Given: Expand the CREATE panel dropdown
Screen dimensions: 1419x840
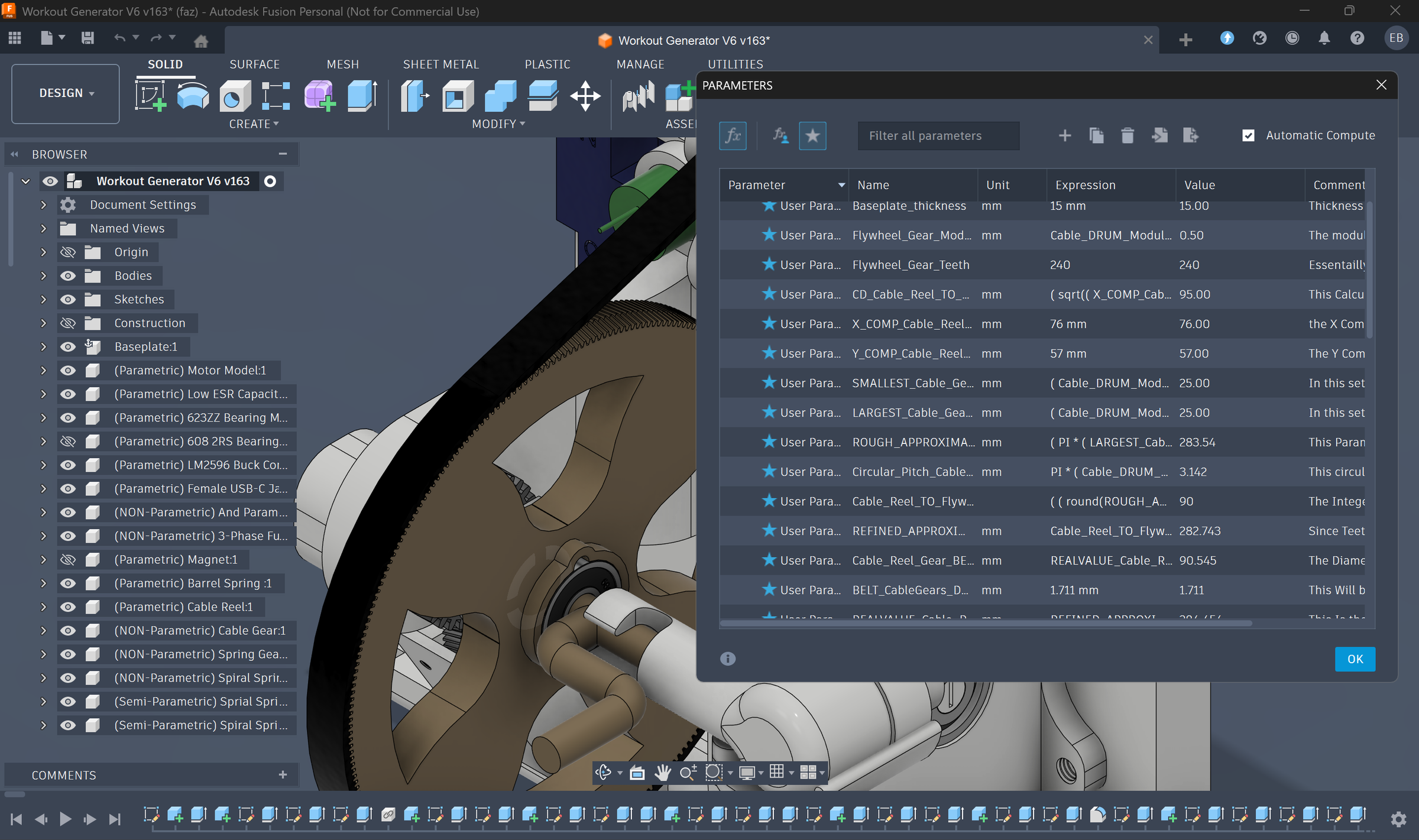Looking at the screenshot, I should [276, 124].
